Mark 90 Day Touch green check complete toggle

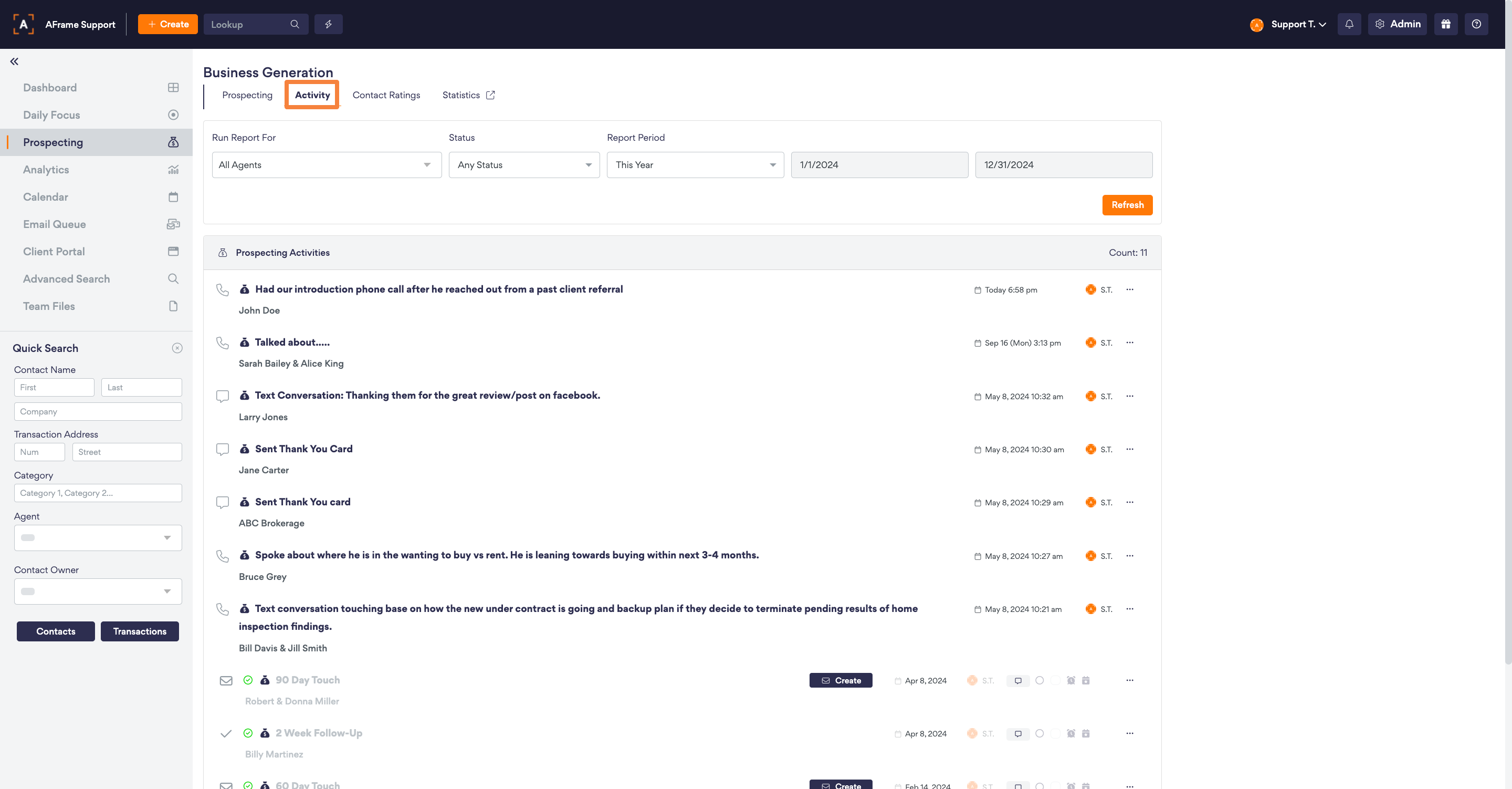248,680
